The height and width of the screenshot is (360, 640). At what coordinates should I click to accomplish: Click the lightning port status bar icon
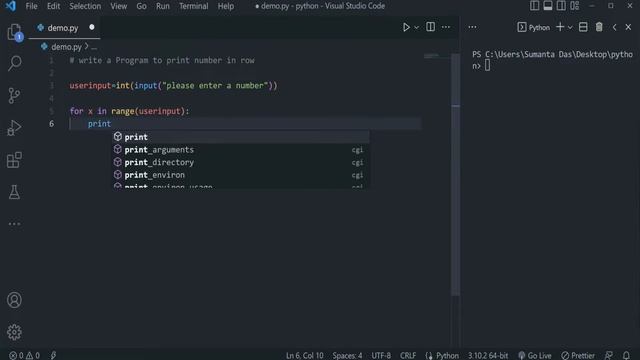coord(53,356)
